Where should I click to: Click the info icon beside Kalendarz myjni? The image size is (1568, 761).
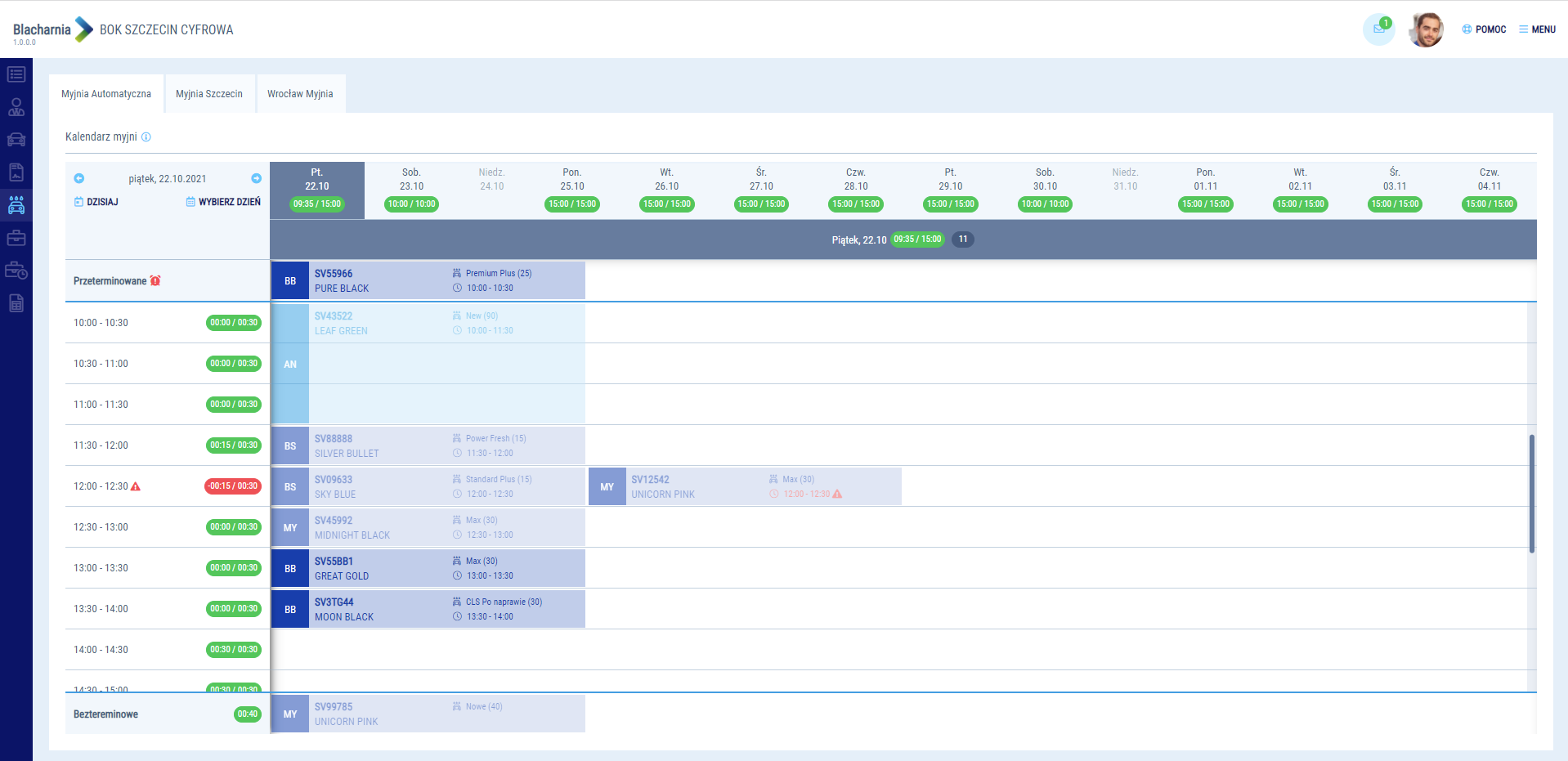pyautogui.click(x=146, y=137)
